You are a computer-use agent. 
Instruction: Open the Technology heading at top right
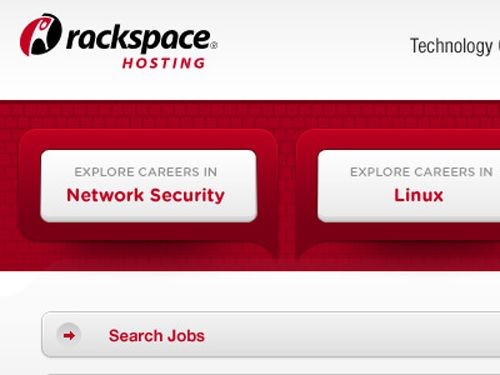pos(451,46)
